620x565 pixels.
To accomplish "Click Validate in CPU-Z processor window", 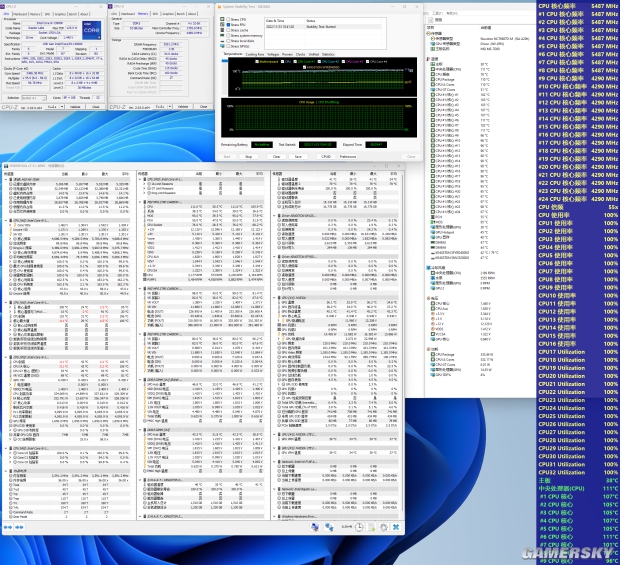I will tap(75, 107).
